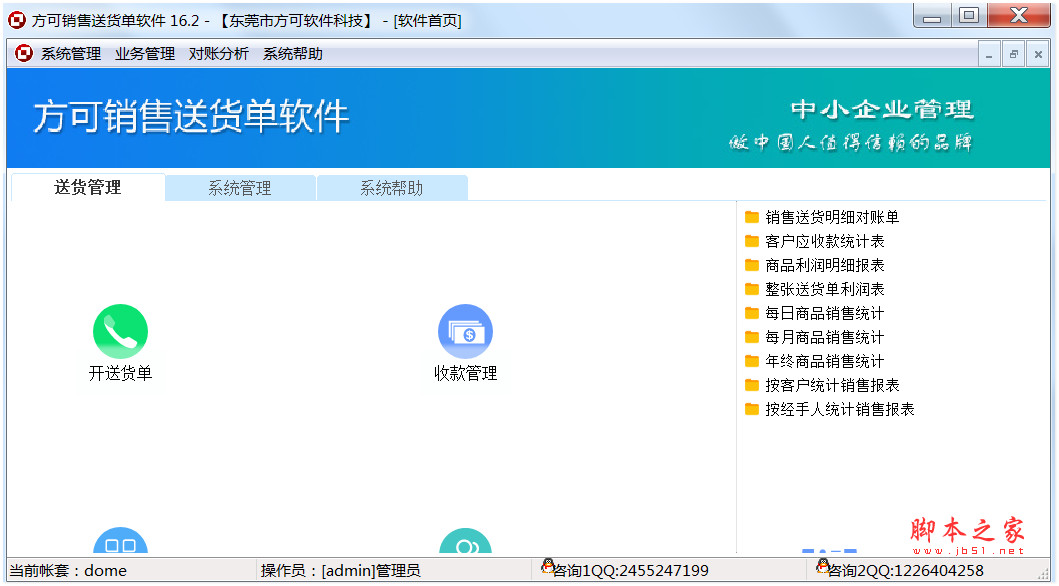This screenshot has height=586, width=1059.
Task: Click the red app logo in menu bar
Action: click(24, 53)
